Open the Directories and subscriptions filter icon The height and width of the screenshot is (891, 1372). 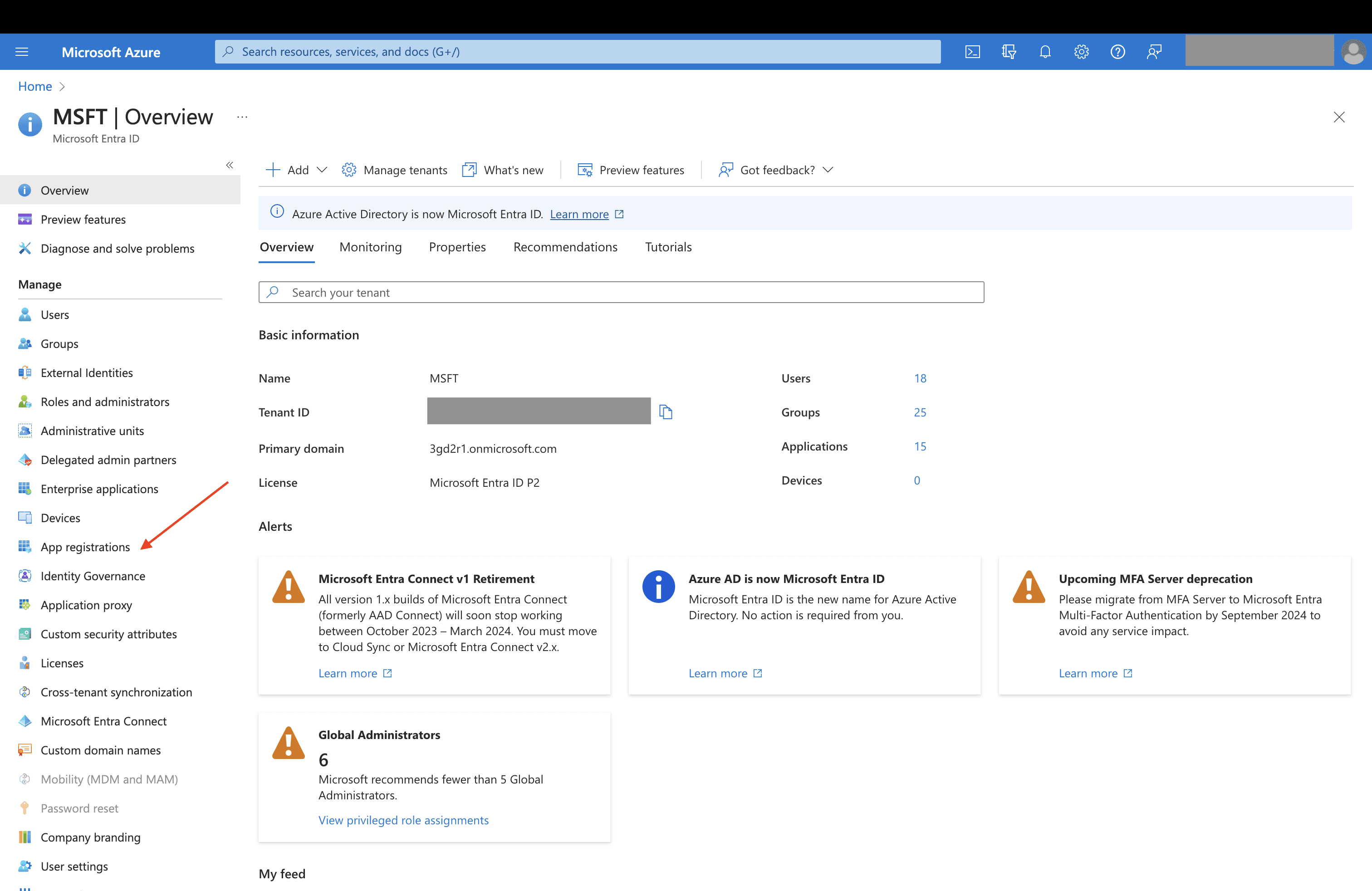click(1009, 52)
